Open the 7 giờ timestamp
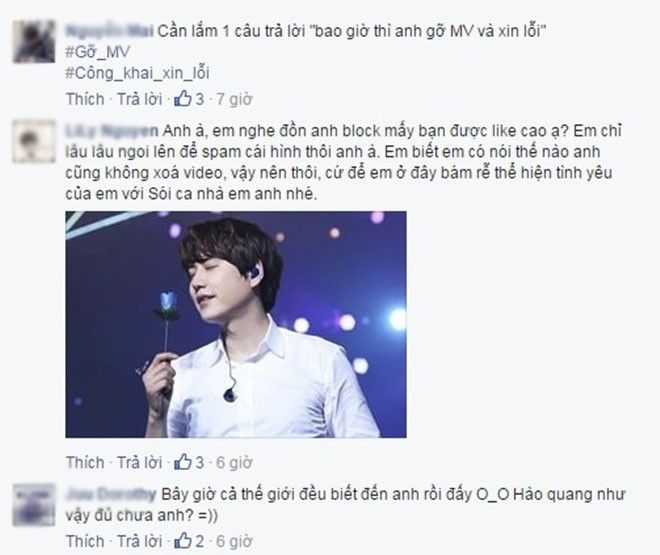Image resolution: width=660 pixels, height=555 pixels. (x=234, y=99)
